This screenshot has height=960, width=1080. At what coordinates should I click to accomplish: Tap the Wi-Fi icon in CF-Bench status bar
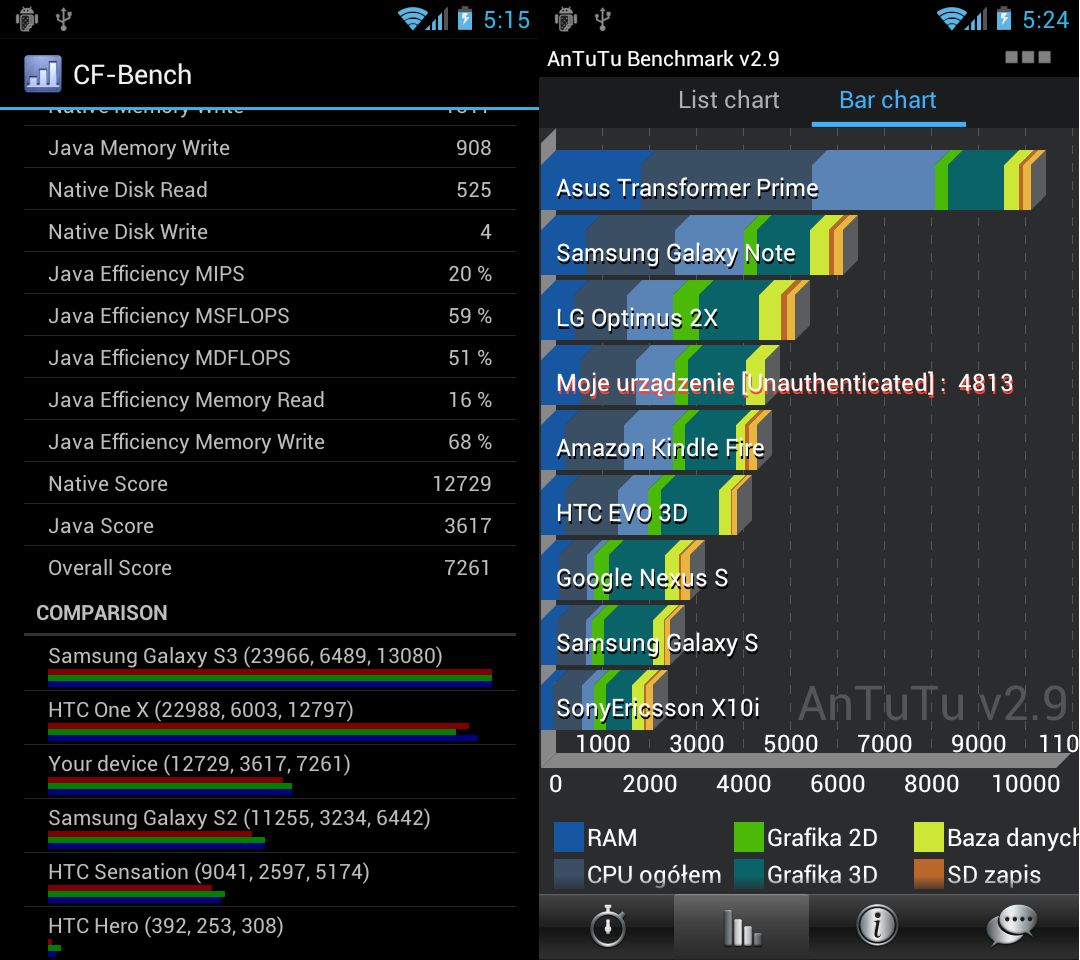point(412,19)
